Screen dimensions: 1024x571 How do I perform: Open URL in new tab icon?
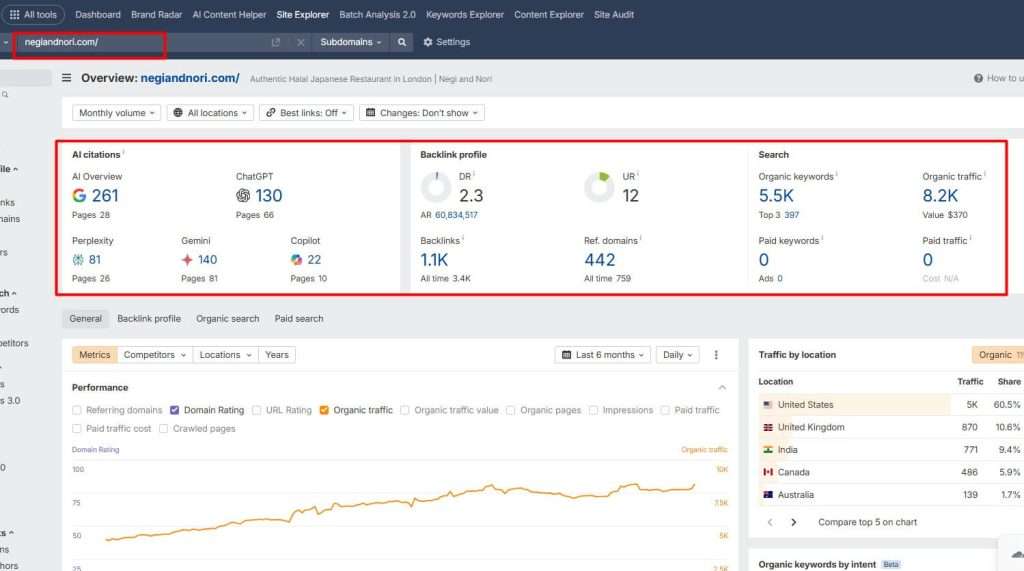[x=276, y=42]
